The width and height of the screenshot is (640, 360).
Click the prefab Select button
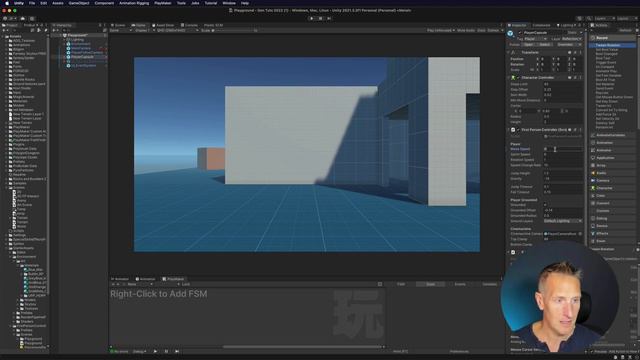(x=544, y=44)
